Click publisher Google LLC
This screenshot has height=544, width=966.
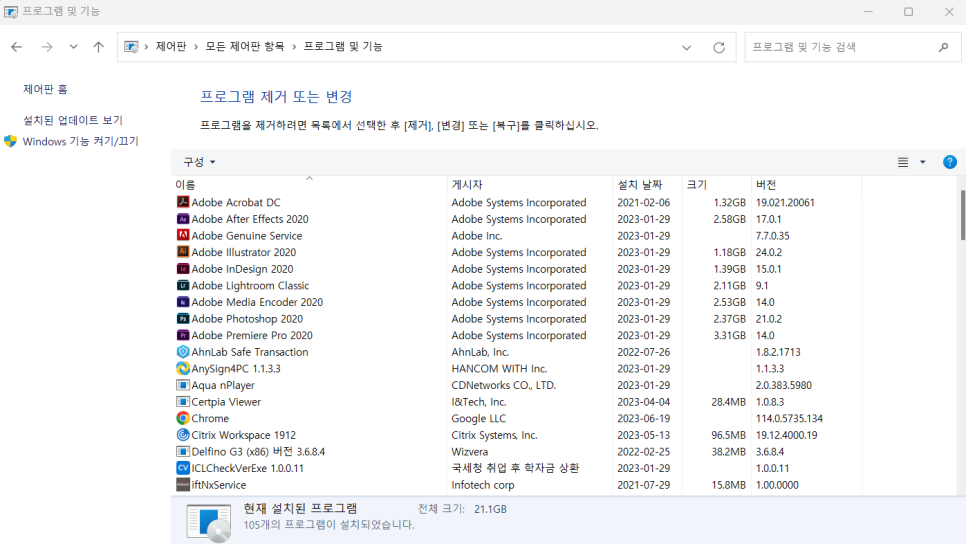[479, 418]
